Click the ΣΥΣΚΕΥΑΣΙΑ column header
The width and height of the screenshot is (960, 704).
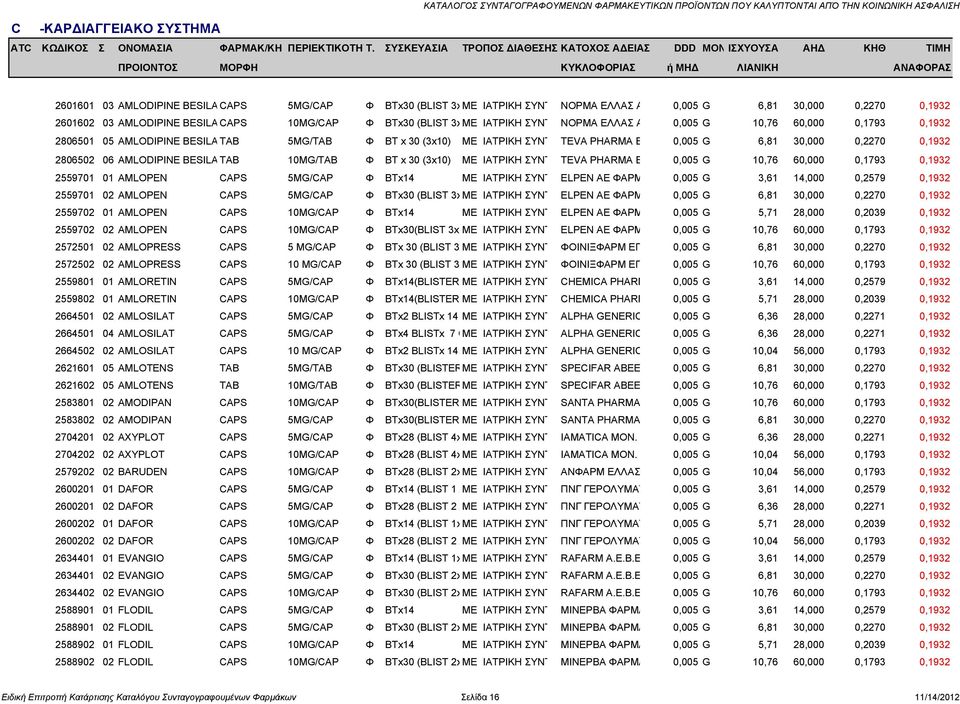(416, 48)
